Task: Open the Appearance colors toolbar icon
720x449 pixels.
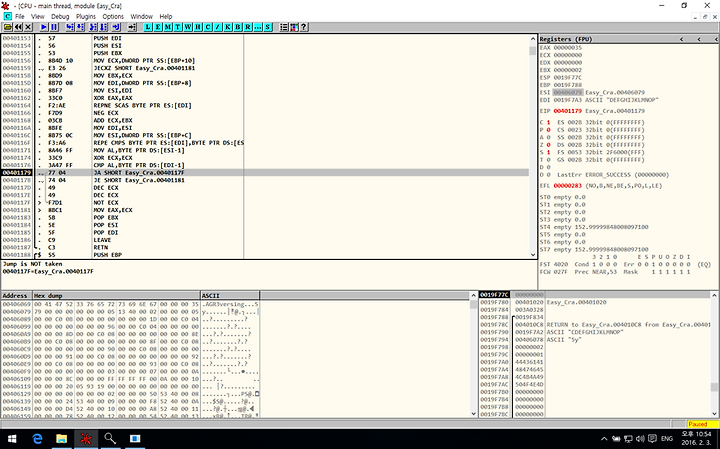Action: click(294, 27)
